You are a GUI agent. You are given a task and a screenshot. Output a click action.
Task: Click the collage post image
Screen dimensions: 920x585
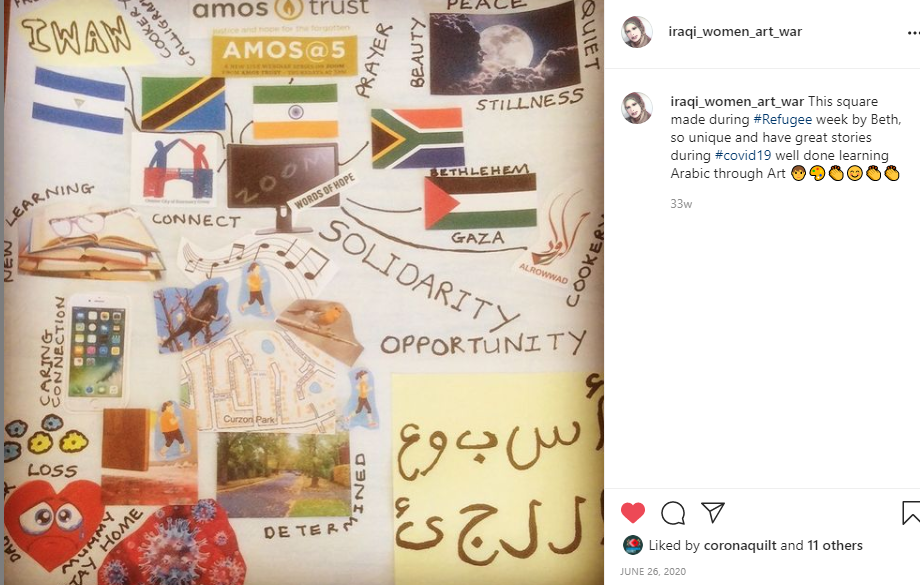click(303, 292)
